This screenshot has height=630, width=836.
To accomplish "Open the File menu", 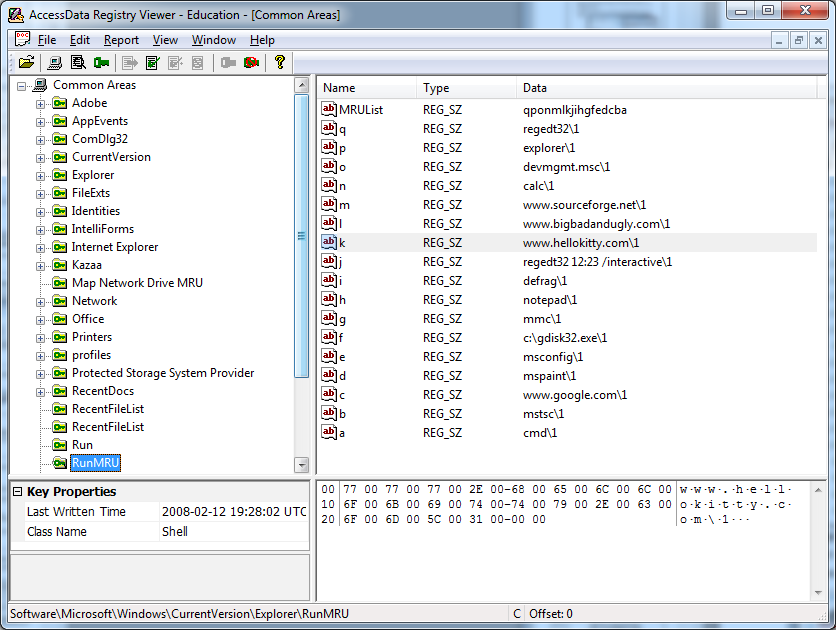I will (47, 40).
